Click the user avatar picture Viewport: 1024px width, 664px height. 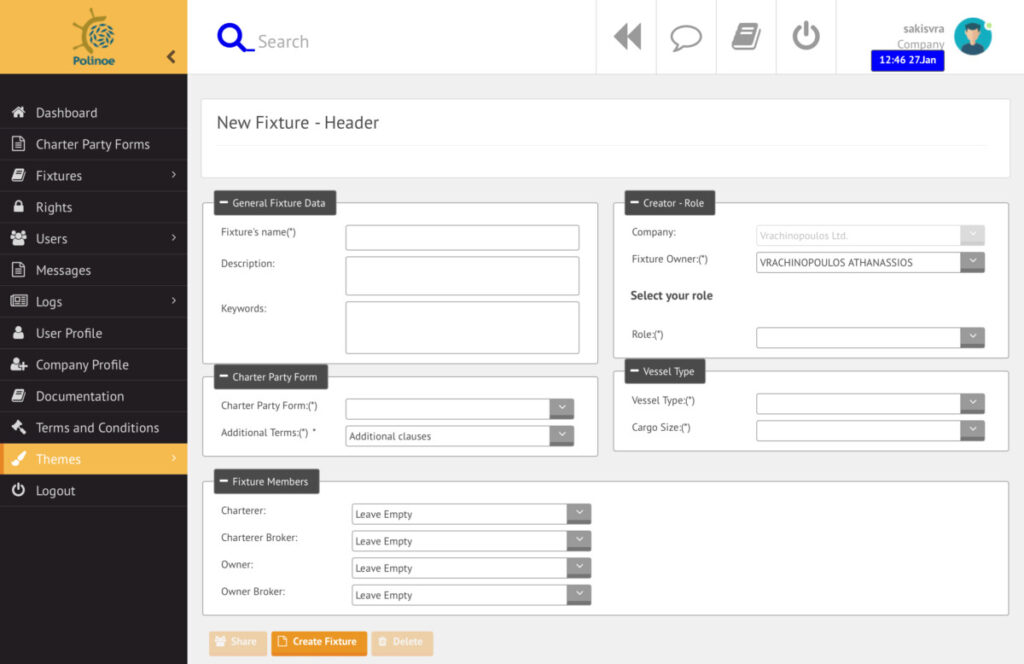(x=972, y=36)
